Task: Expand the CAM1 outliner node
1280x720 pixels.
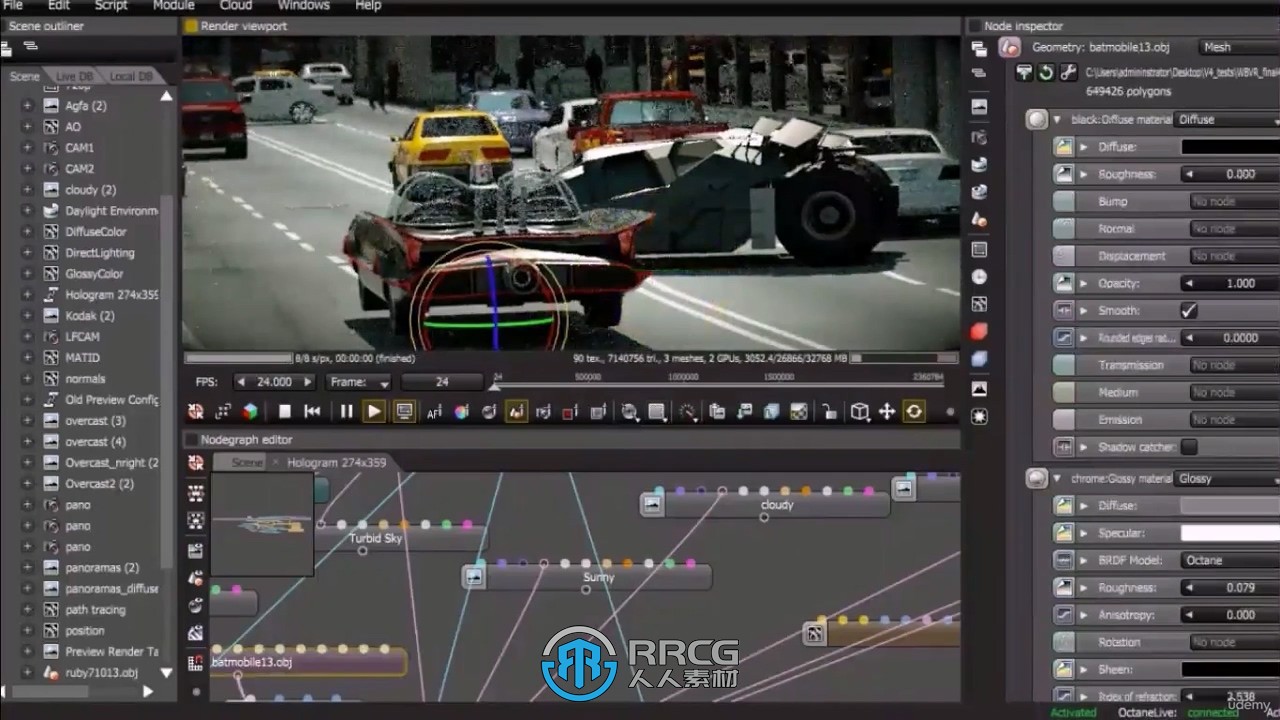Action: 27,147
